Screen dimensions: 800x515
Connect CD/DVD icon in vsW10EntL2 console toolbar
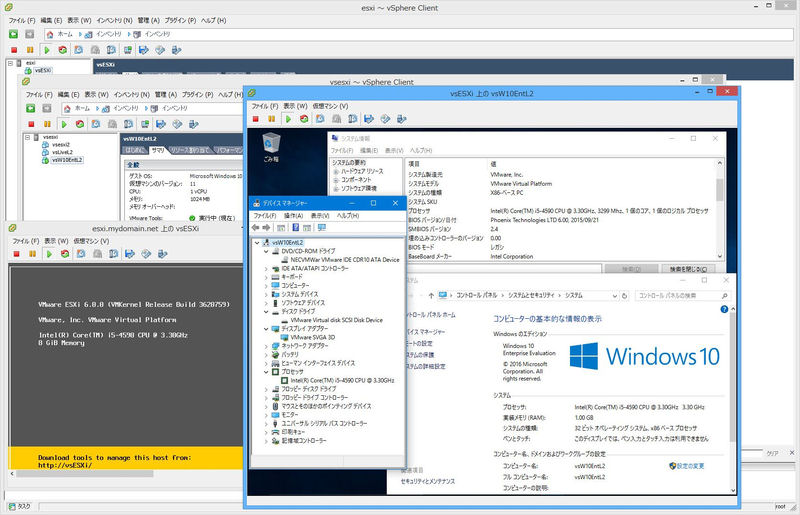[385, 119]
